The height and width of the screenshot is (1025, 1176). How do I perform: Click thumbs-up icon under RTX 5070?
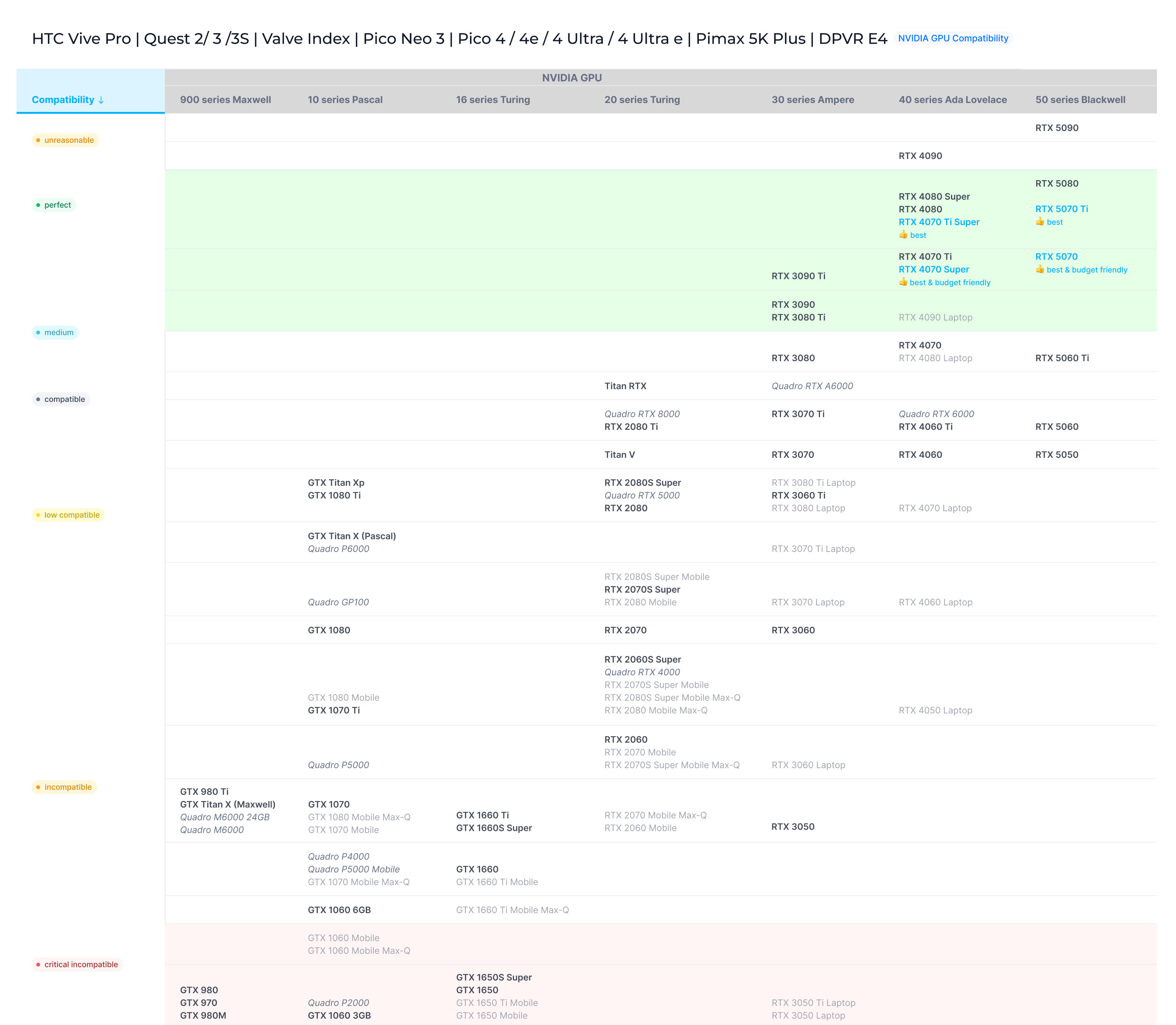[1040, 270]
